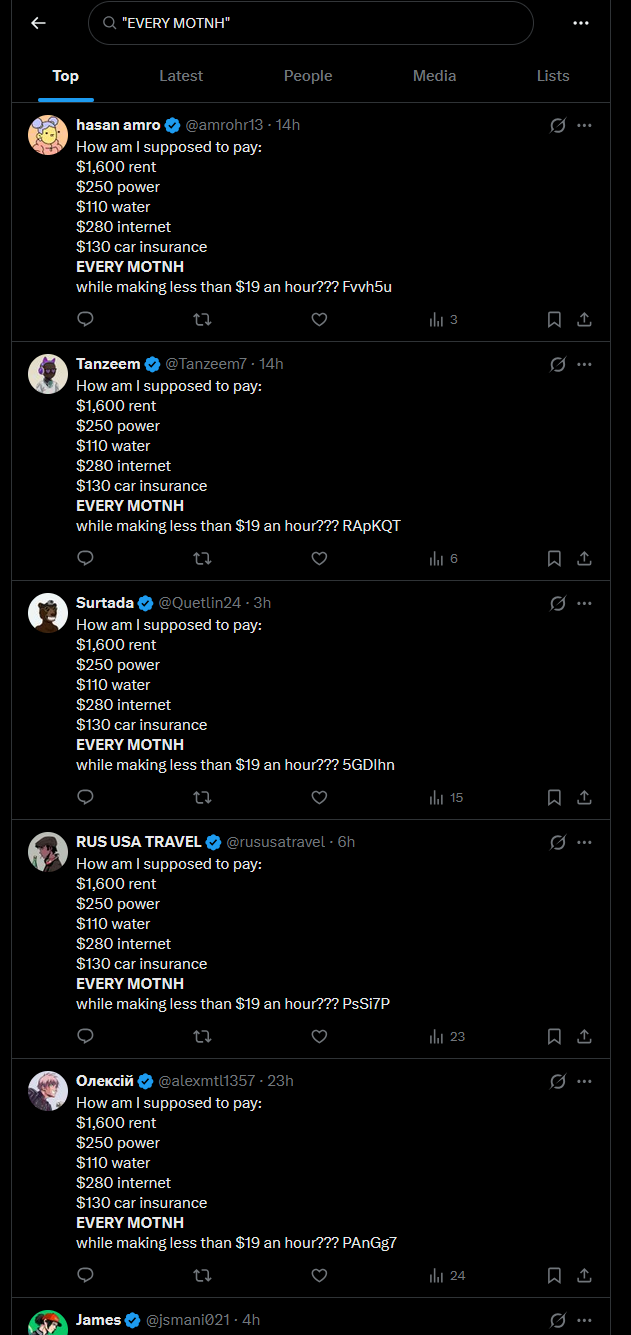Open @rususatravel profile handle link
The width and height of the screenshot is (631, 1335).
coord(276,842)
